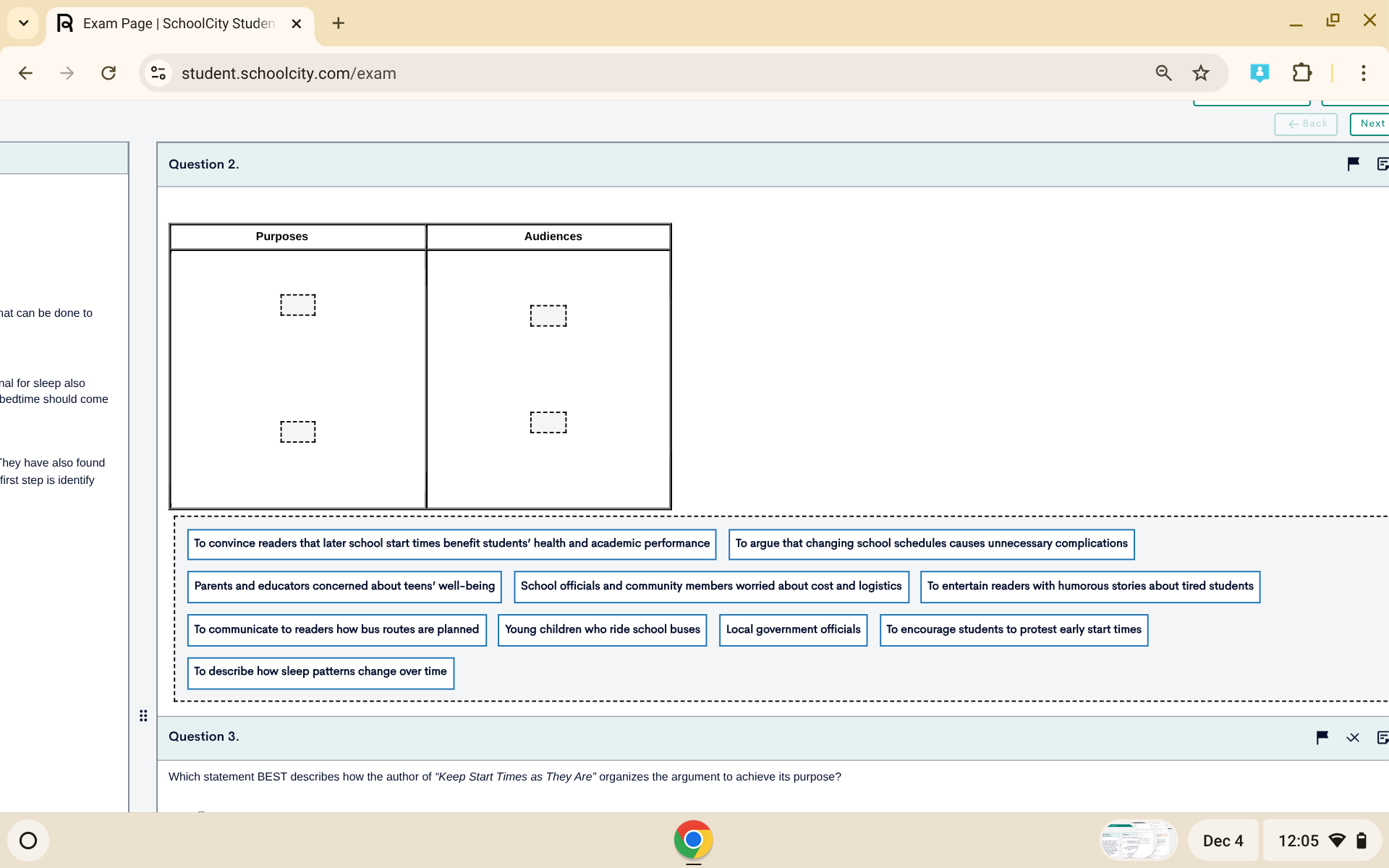
Task: Click the first Audiences drop slot
Action: (x=548, y=315)
